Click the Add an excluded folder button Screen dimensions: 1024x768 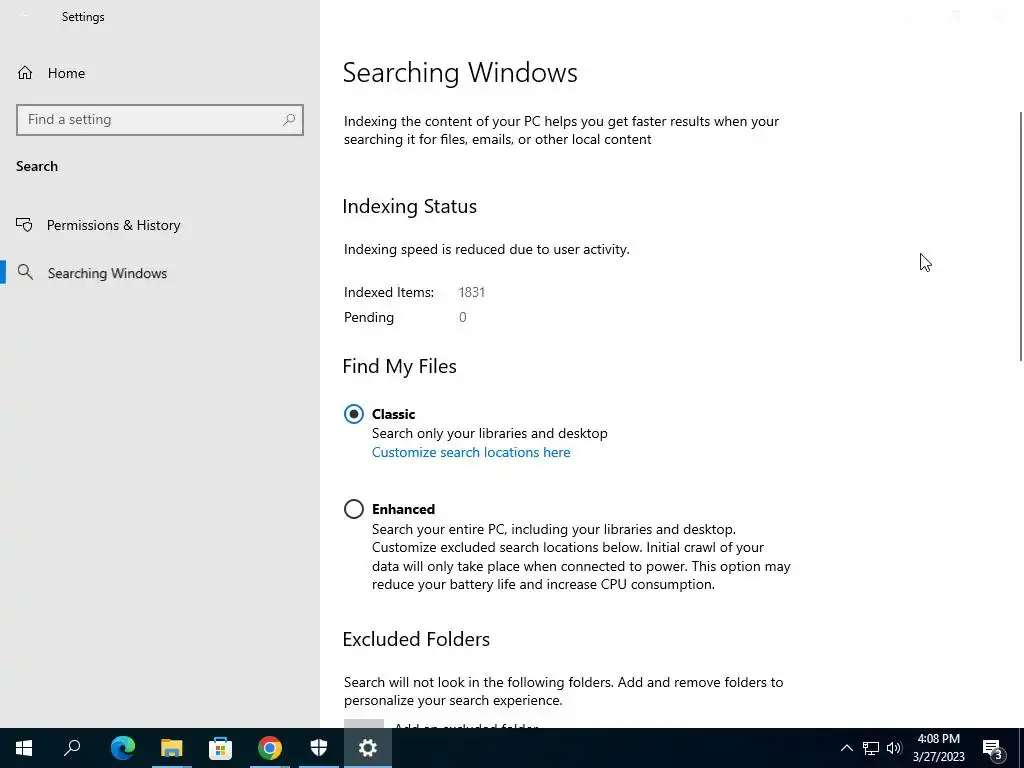click(364, 724)
